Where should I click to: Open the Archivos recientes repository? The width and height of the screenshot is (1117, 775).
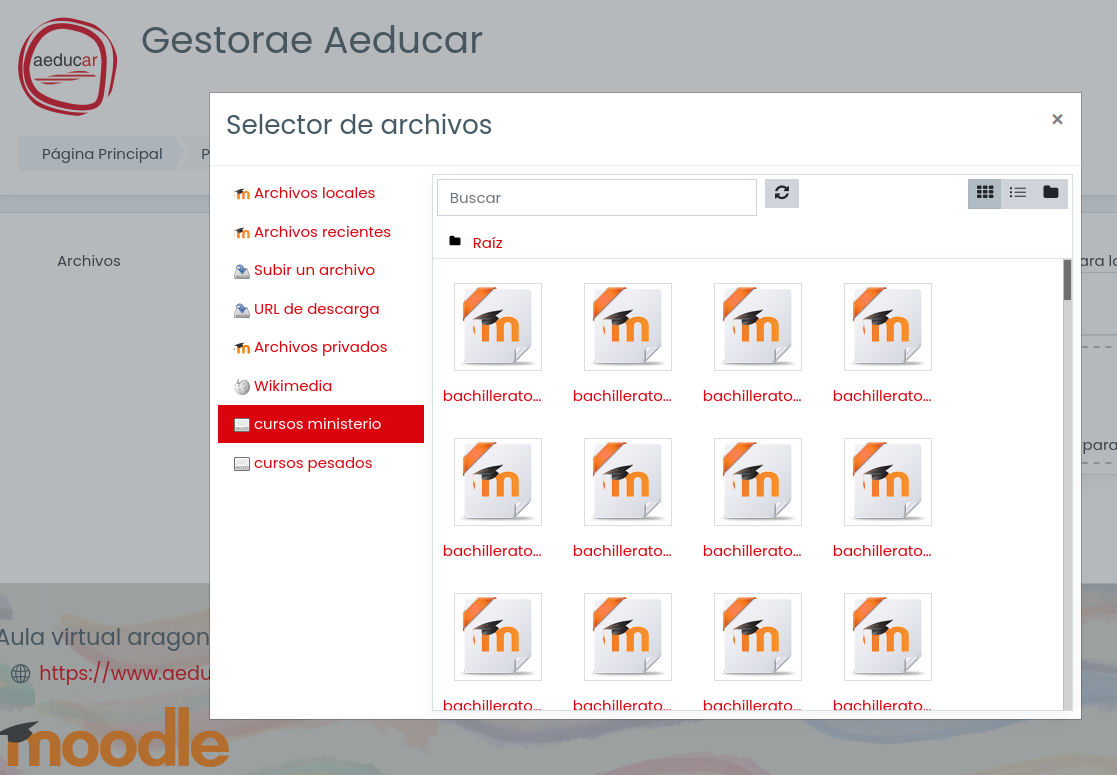(x=322, y=232)
